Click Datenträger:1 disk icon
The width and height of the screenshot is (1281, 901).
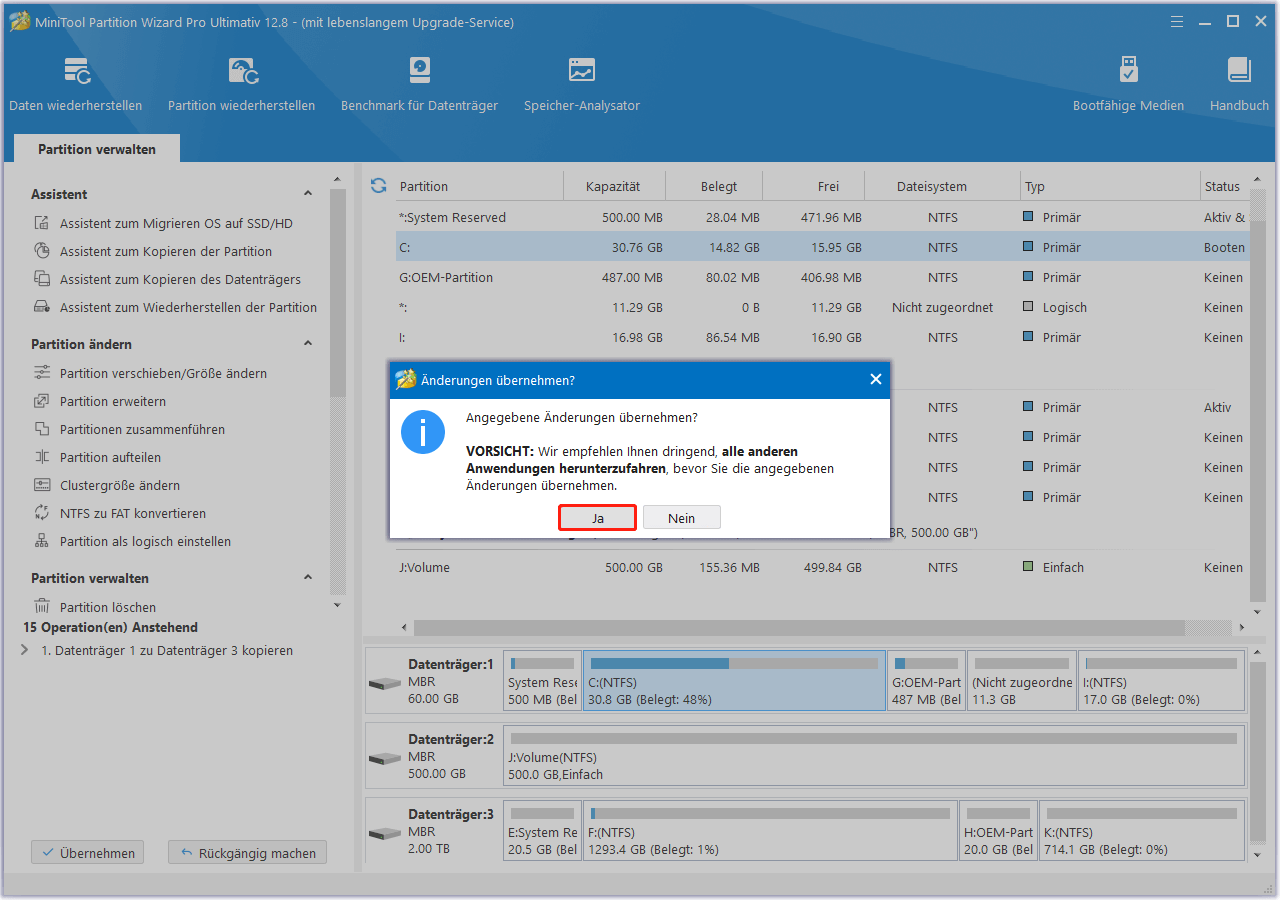[384, 684]
